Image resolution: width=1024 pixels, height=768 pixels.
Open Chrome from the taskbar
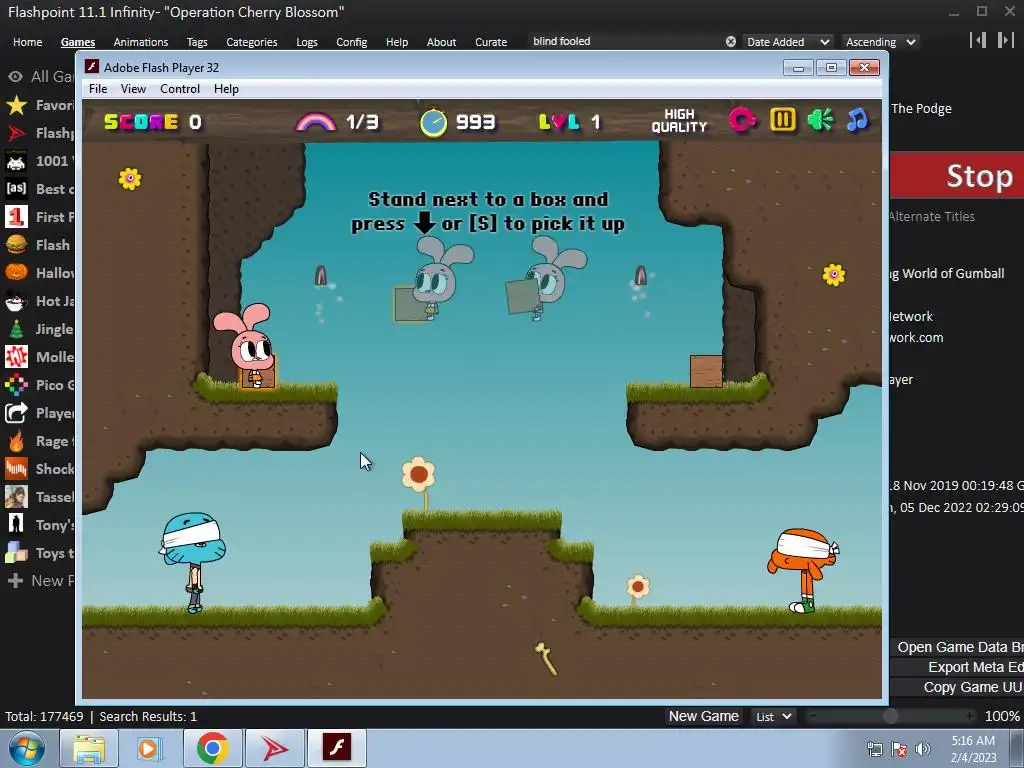pos(212,748)
